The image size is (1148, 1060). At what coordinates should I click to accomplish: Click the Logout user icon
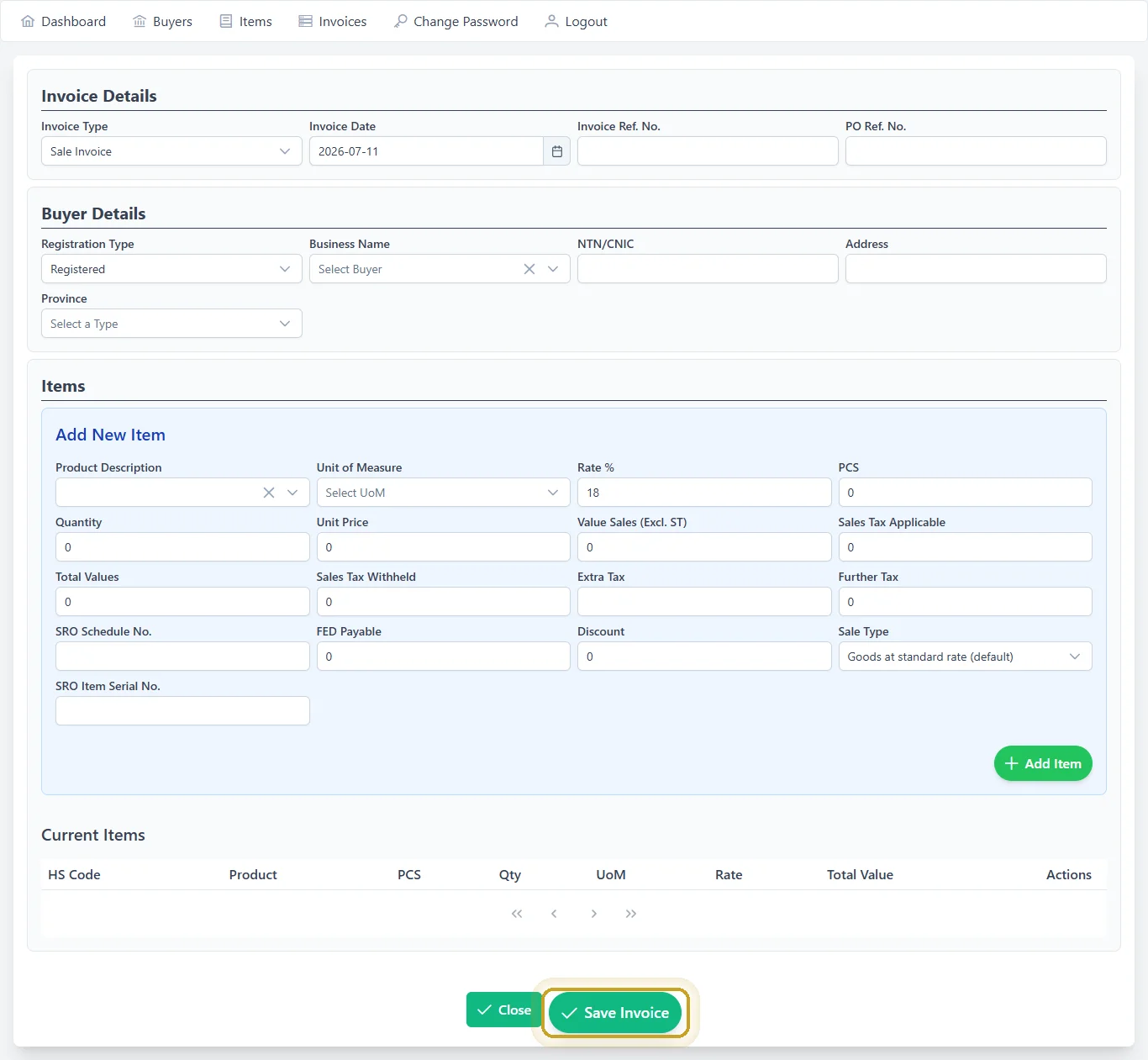(x=551, y=21)
